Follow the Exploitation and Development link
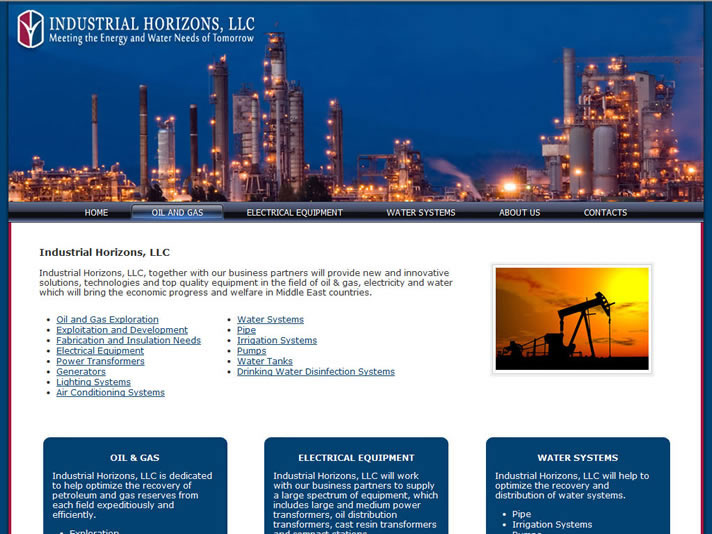The image size is (712, 534). point(122,330)
